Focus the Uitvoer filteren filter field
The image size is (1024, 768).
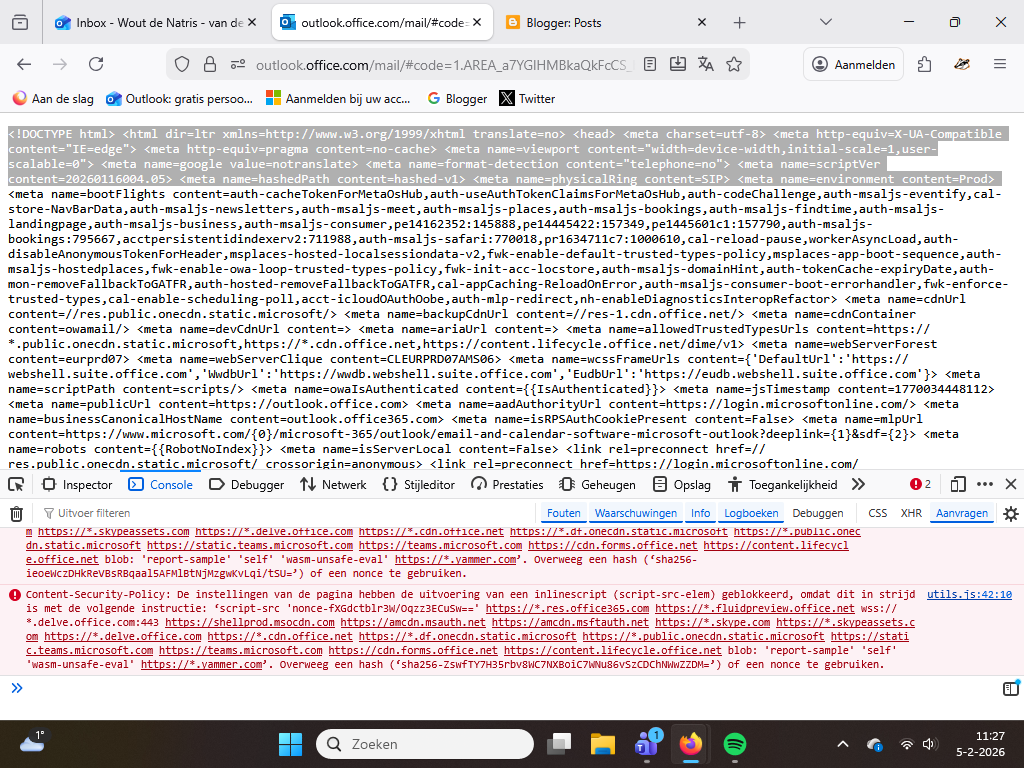[287, 513]
